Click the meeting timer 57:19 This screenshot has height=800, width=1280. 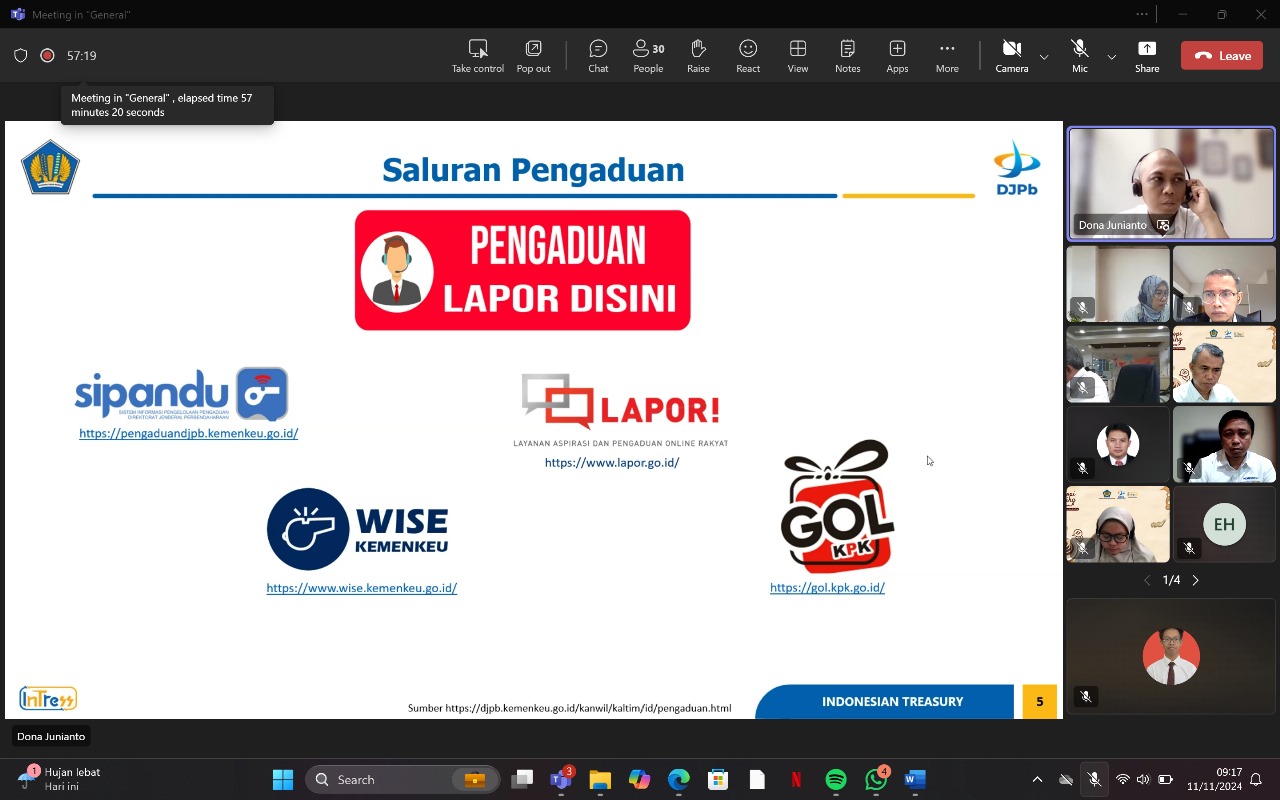click(x=82, y=56)
